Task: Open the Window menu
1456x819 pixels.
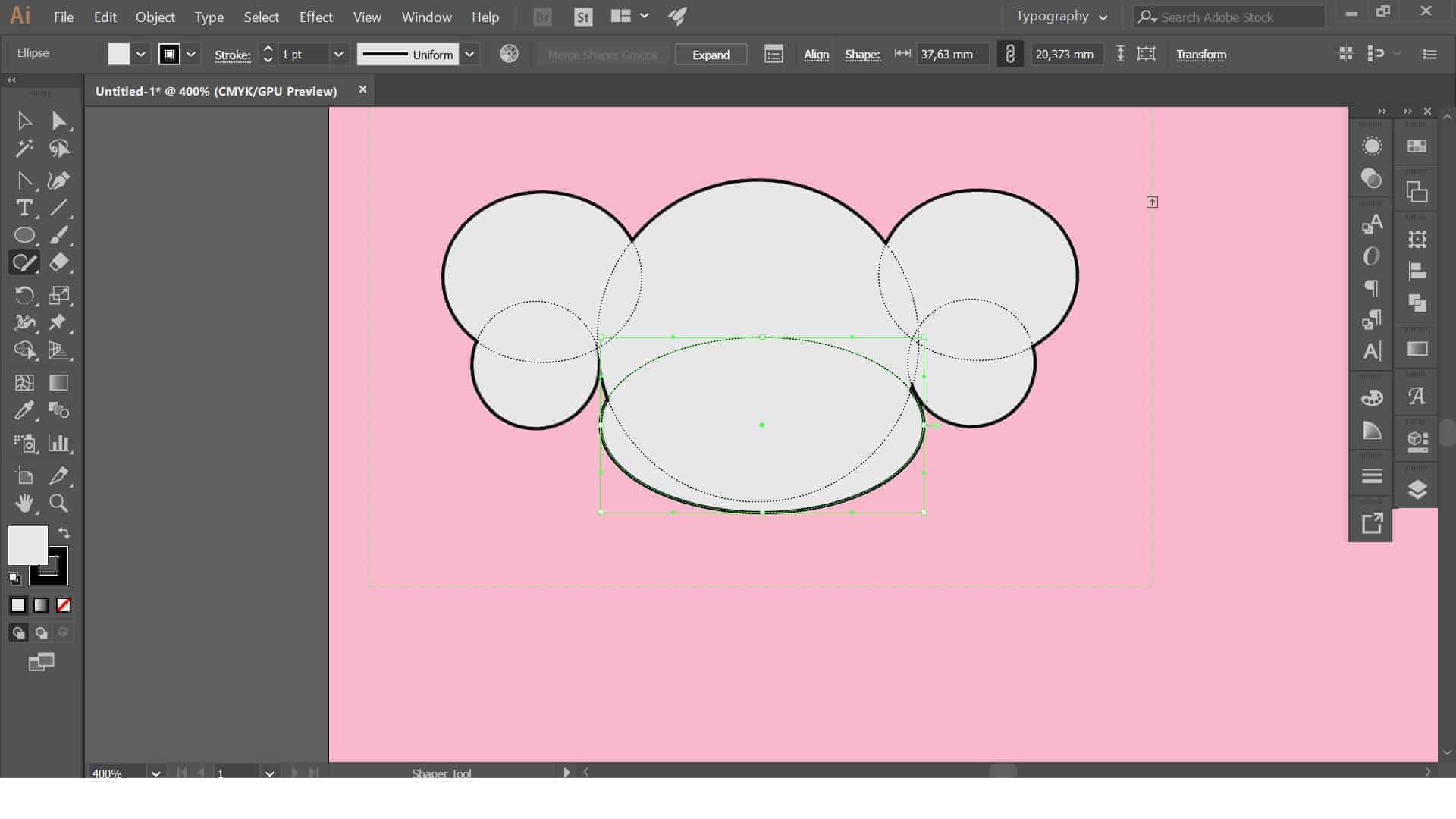Action: click(x=426, y=17)
